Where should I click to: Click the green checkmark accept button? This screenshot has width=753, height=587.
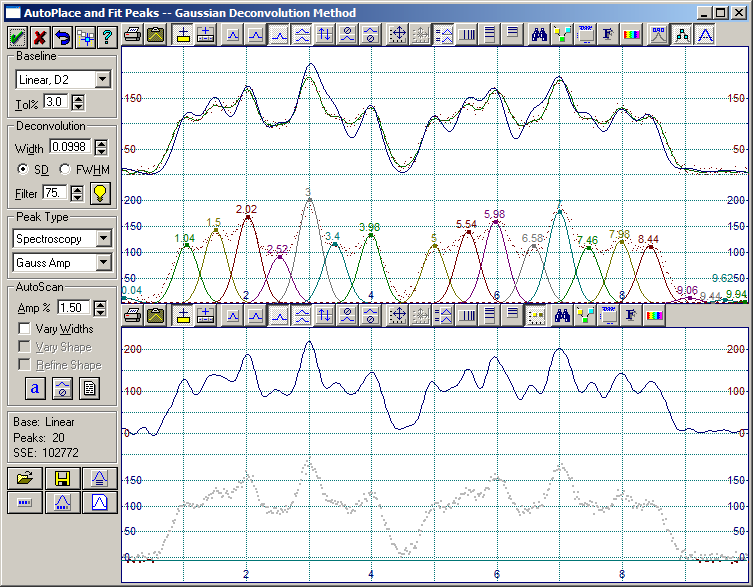coord(17,37)
